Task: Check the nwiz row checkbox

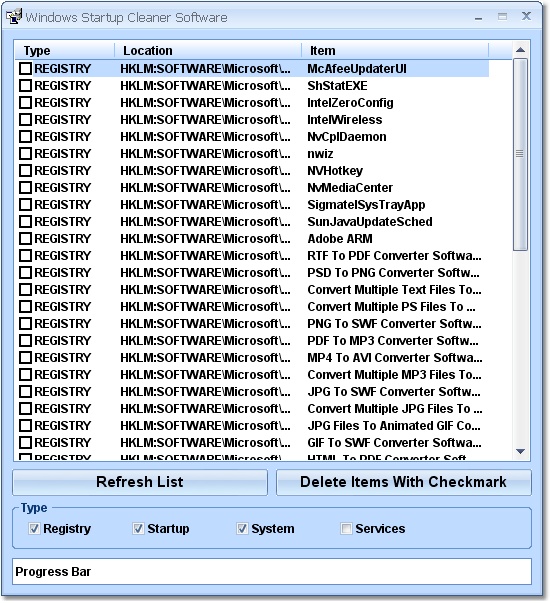Action: (x=25, y=154)
